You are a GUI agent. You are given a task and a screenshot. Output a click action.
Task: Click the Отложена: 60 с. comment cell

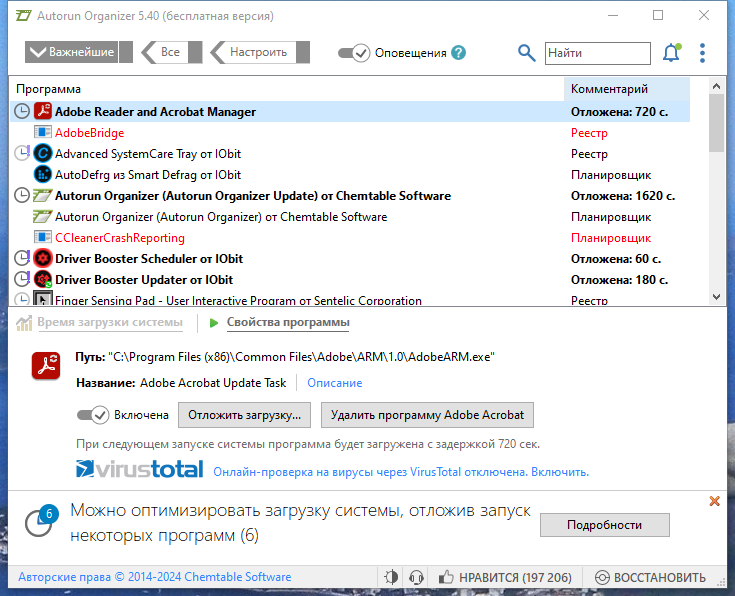pos(616,258)
